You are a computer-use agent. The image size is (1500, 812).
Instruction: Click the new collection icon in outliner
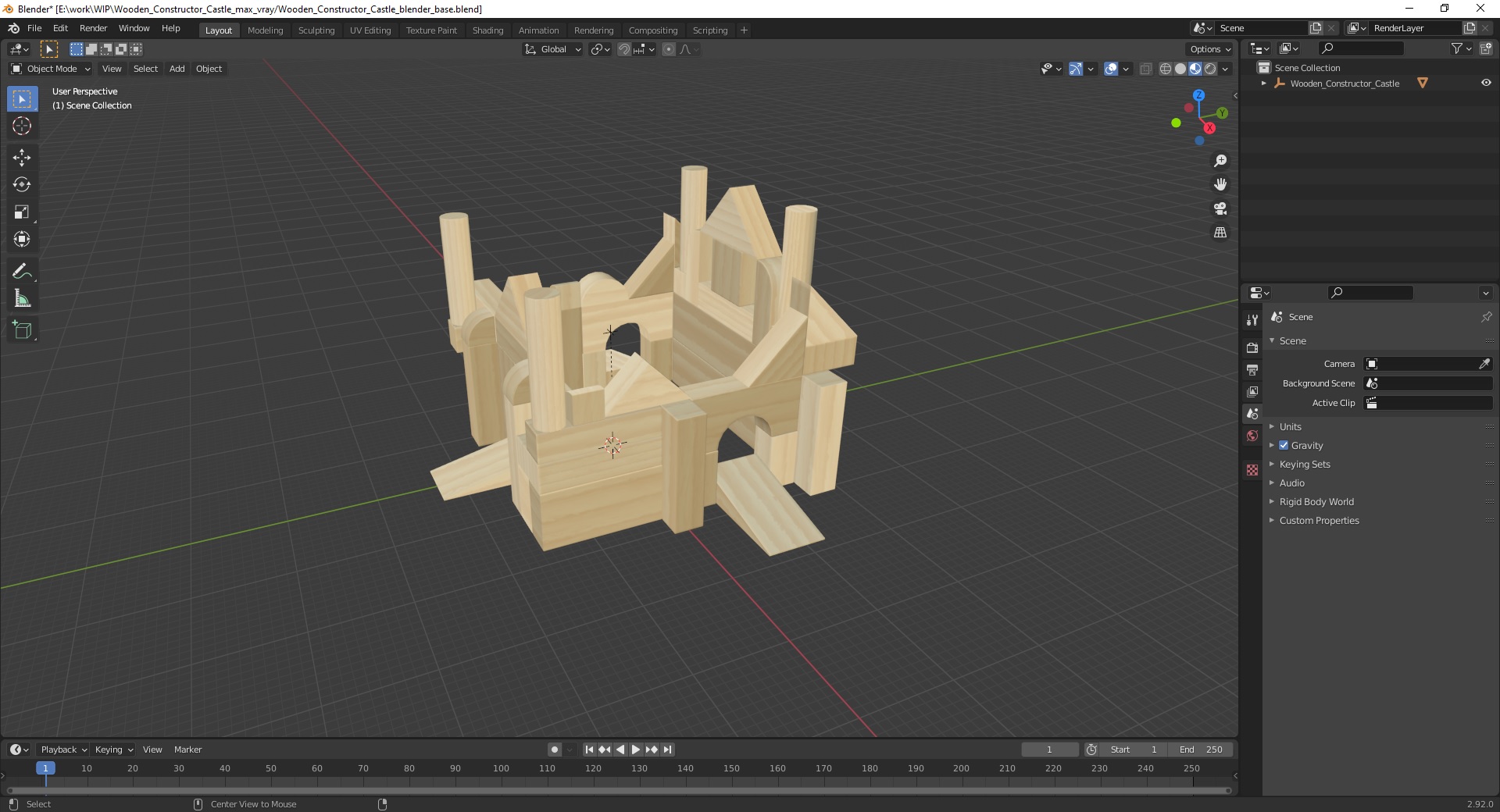pyautogui.click(x=1486, y=48)
